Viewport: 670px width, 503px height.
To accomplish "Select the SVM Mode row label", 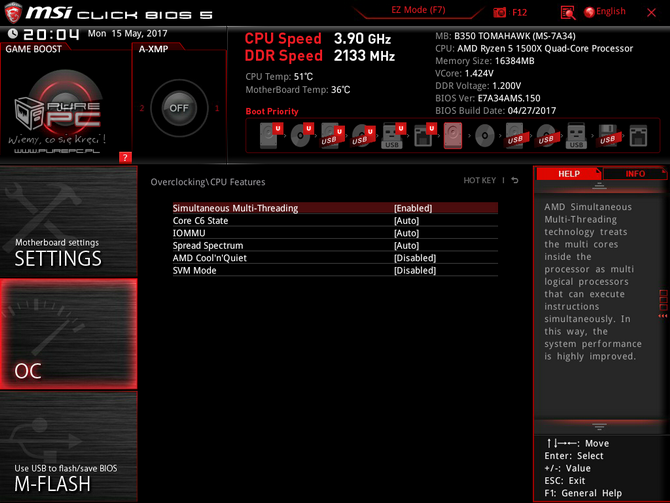I will coord(194,270).
